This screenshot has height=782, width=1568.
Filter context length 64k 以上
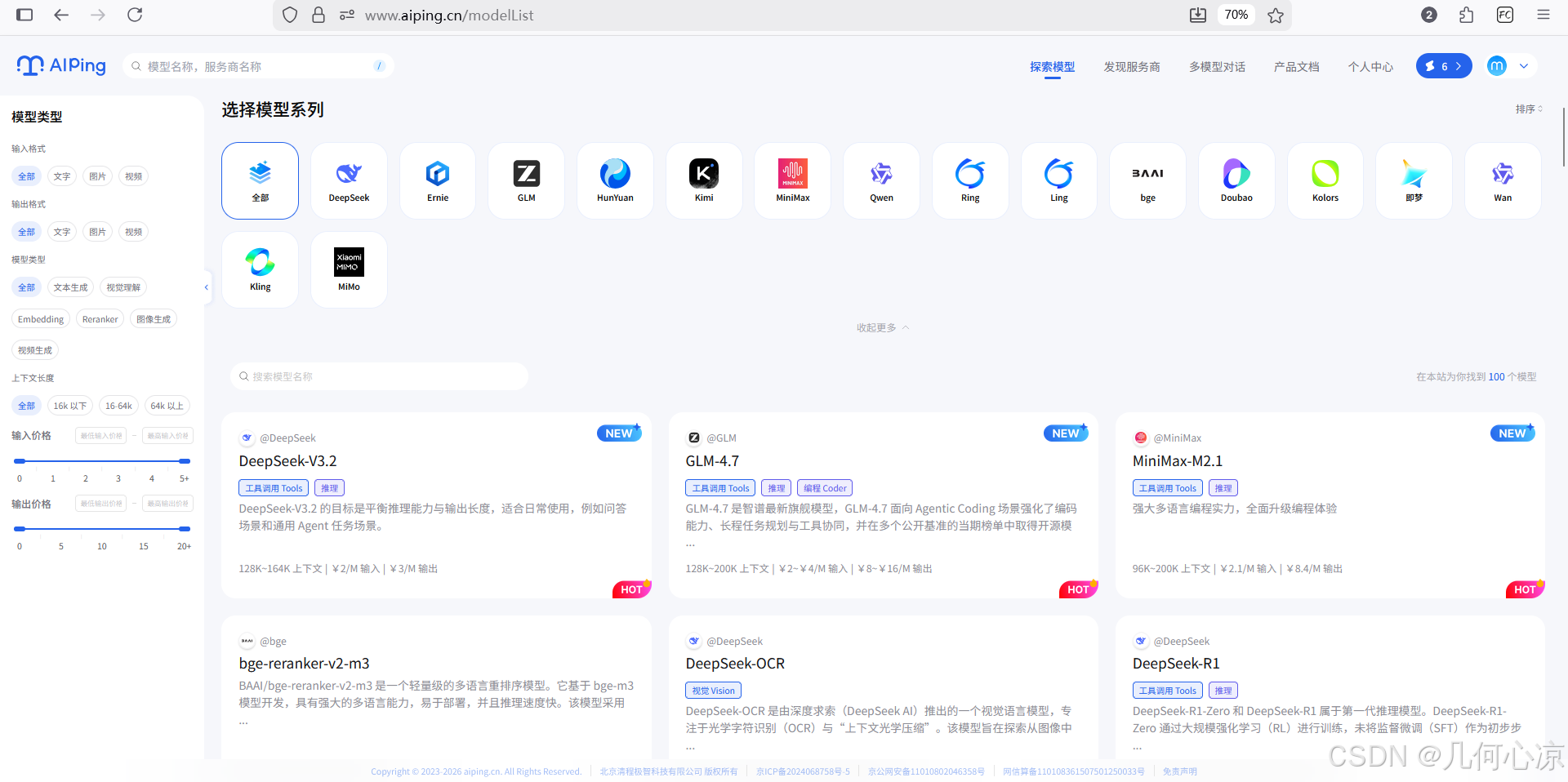point(167,406)
